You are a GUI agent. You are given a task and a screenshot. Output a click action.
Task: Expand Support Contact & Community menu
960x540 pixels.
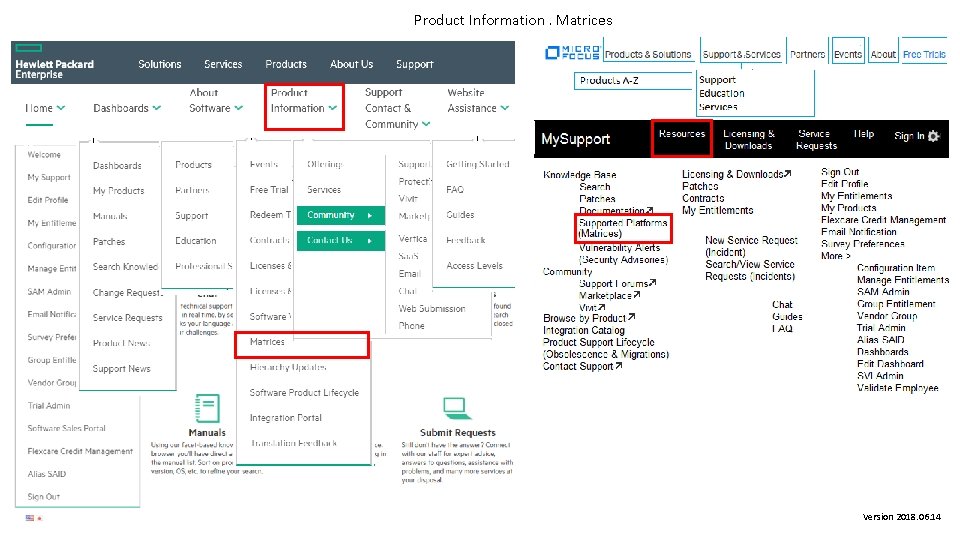click(397, 108)
